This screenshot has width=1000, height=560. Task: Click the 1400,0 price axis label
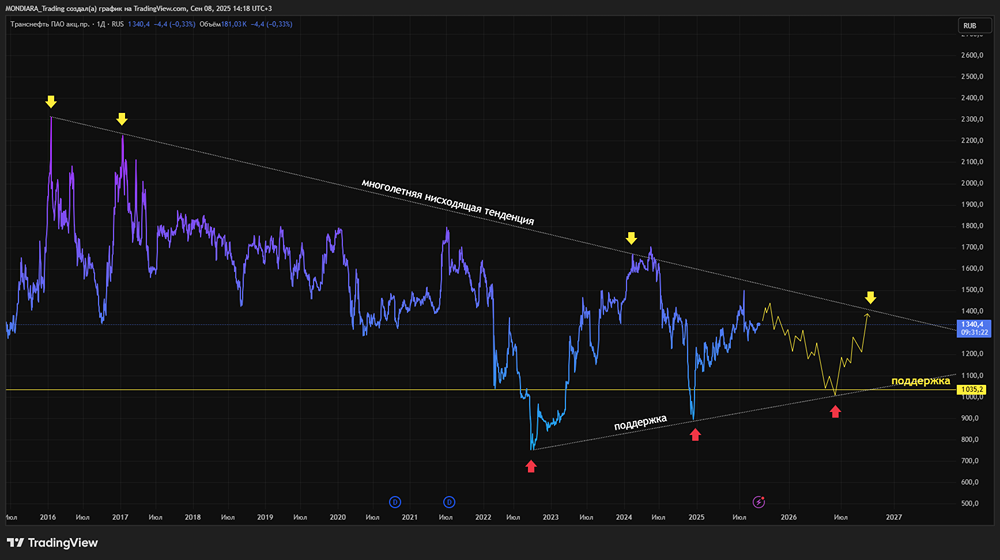[972, 311]
